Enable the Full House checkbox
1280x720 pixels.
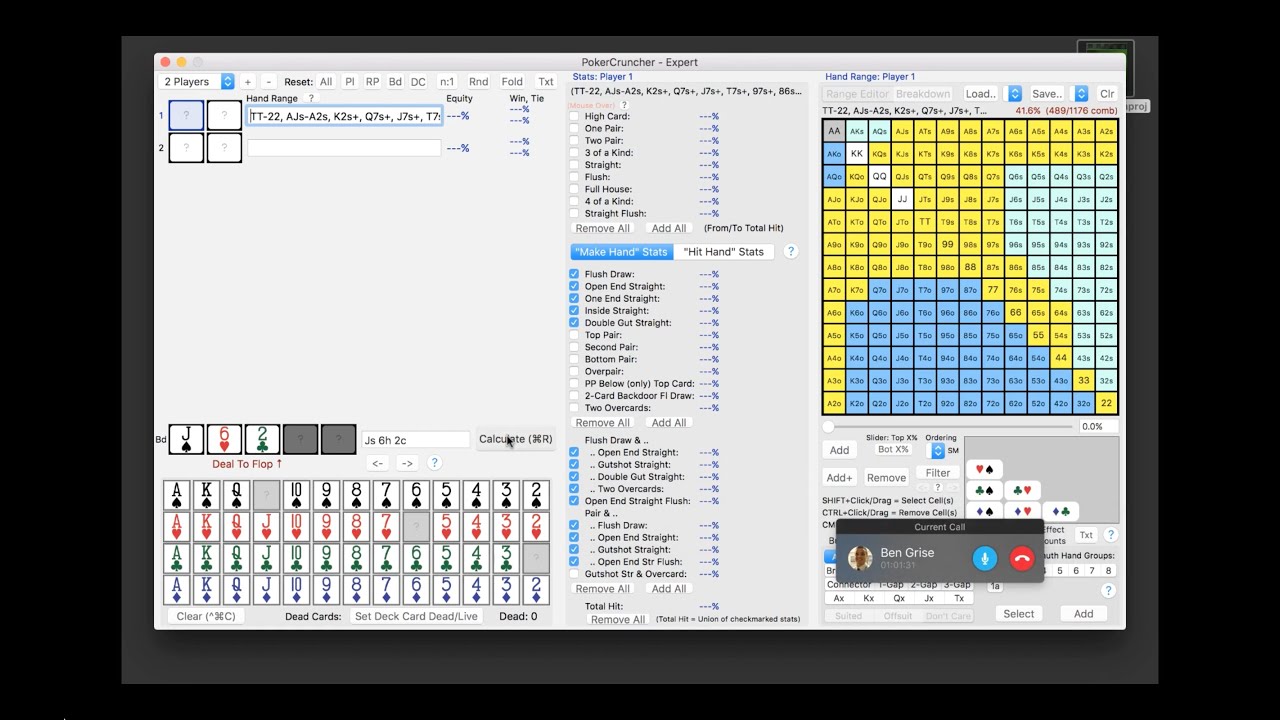click(574, 189)
